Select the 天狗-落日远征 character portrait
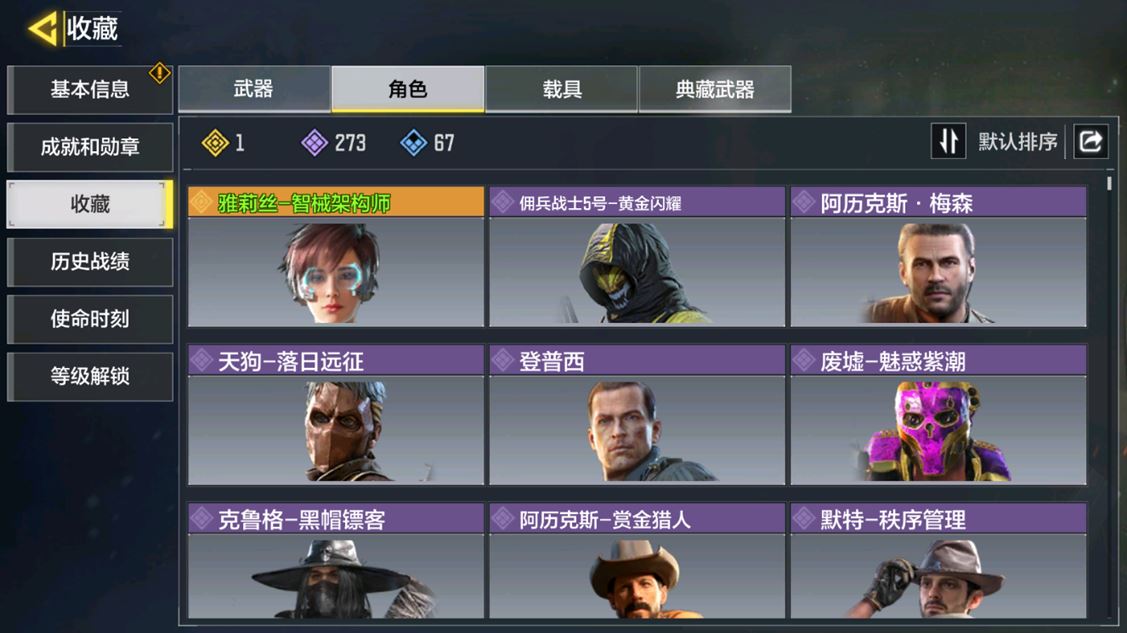 [x=336, y=430]
